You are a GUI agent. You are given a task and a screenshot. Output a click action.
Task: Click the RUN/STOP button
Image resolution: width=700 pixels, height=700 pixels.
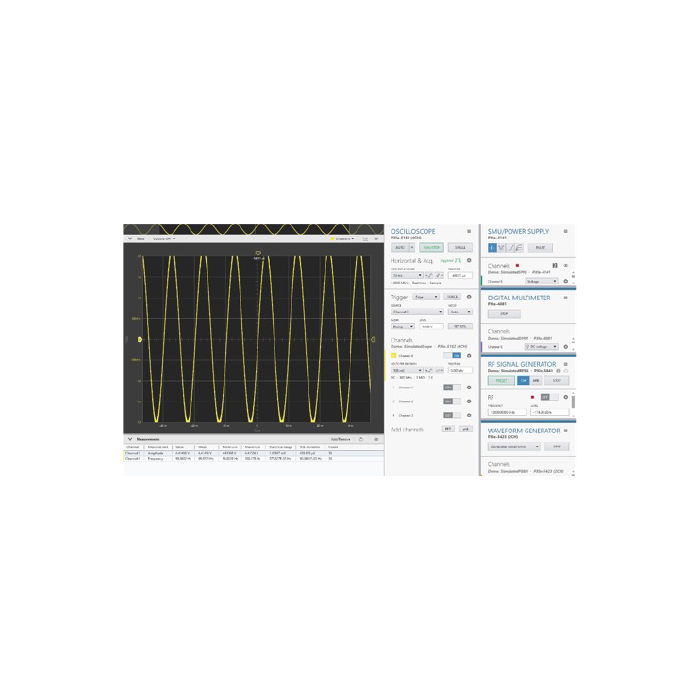click(431, 247)
